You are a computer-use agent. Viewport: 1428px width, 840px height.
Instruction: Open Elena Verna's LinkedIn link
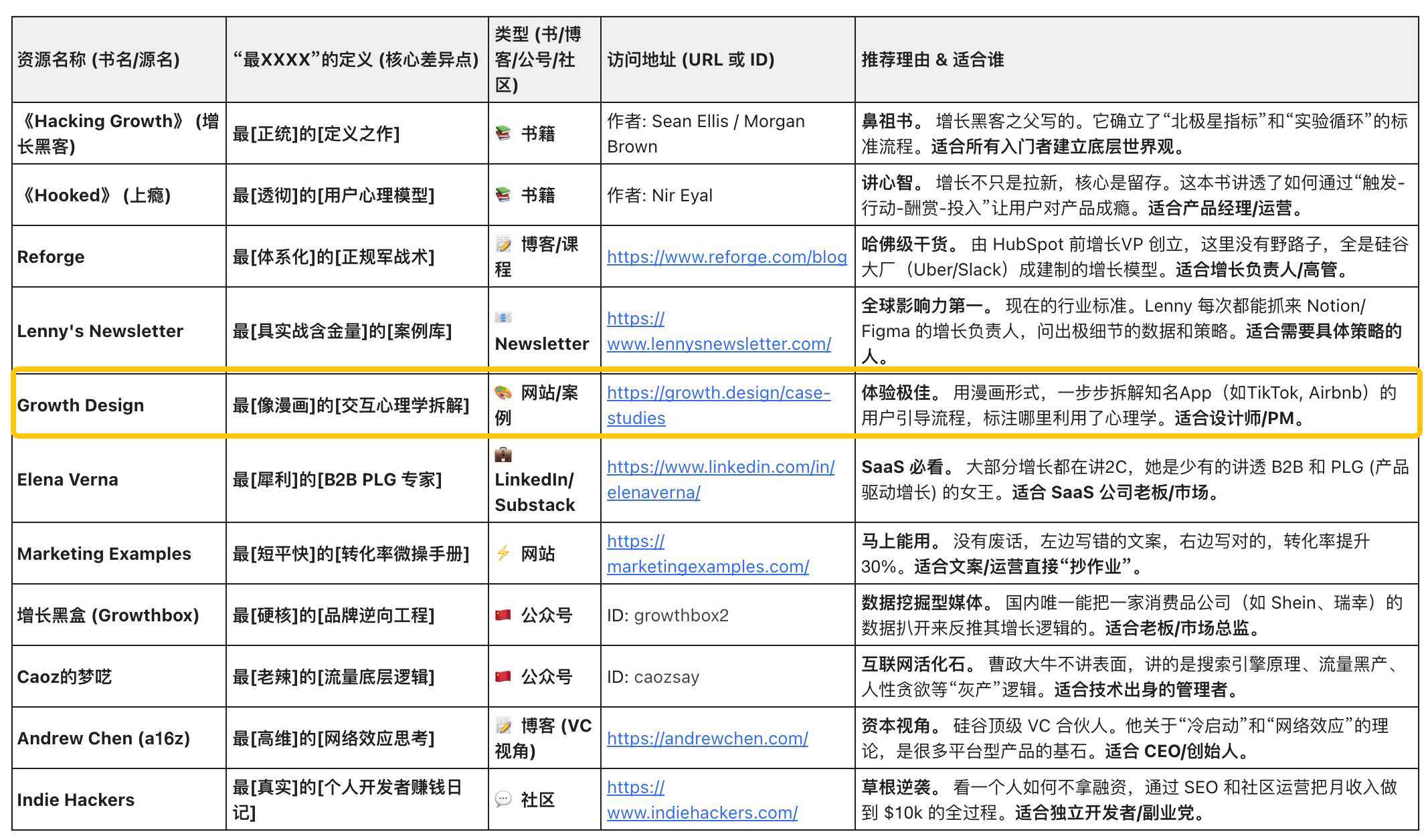tap(720, 467)
